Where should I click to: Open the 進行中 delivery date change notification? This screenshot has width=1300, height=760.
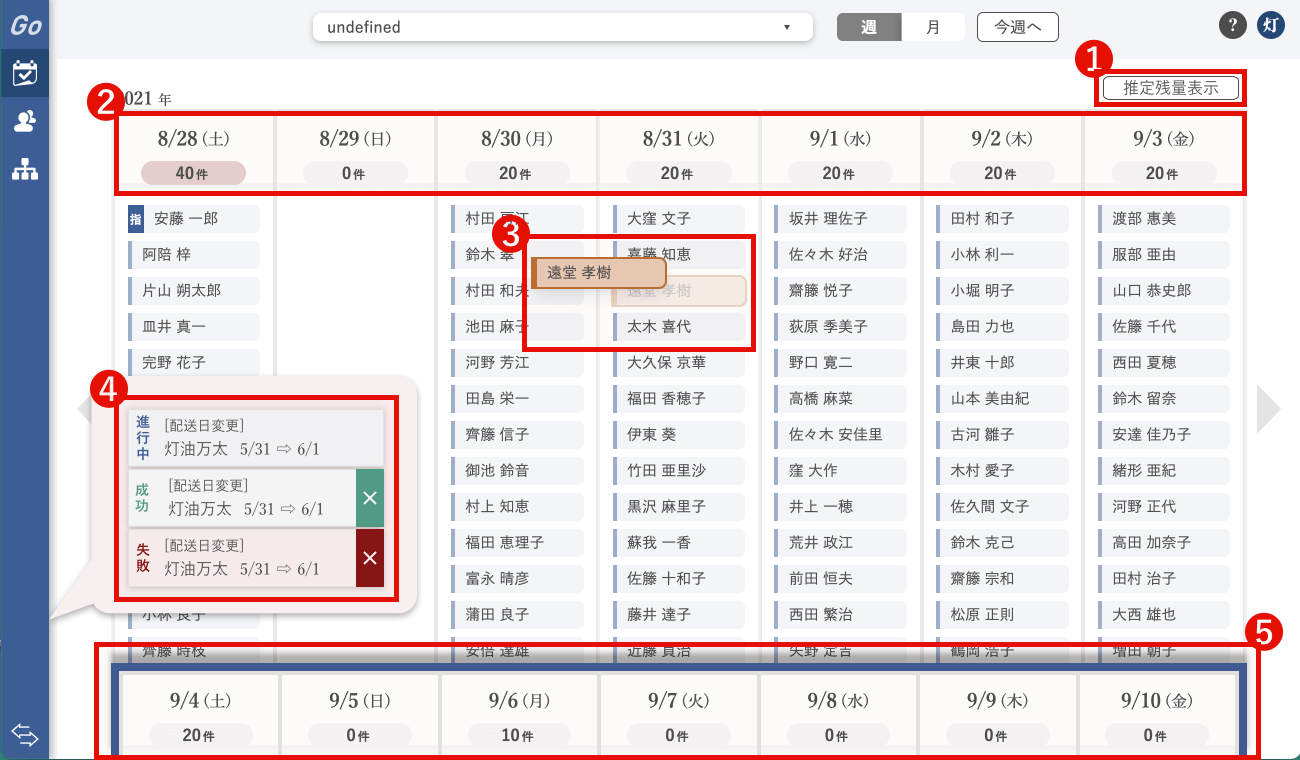[x=256, y=438]
